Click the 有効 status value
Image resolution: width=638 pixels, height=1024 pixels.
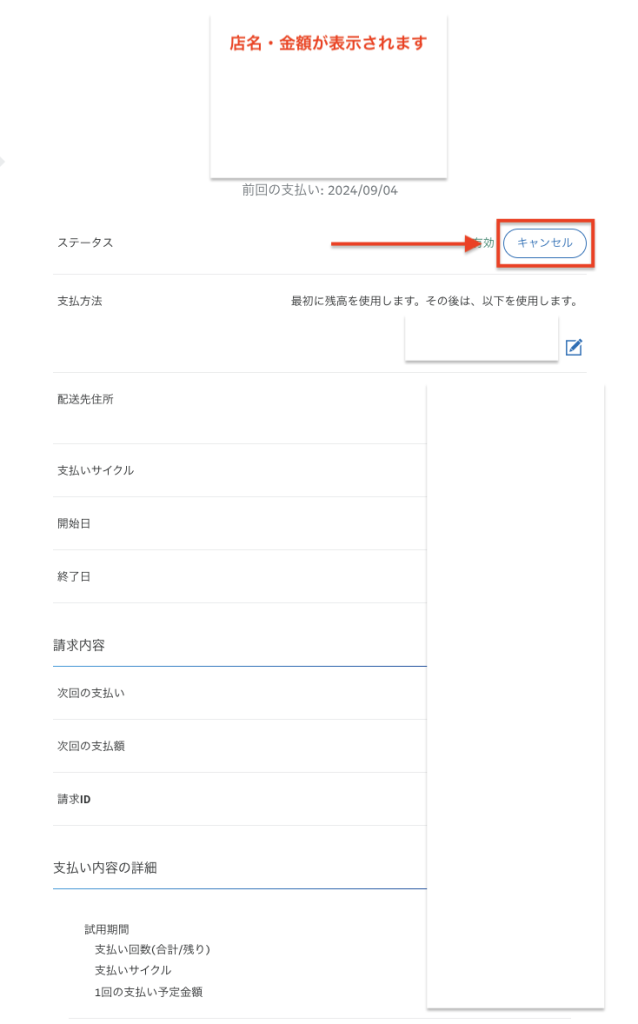click(x=485, y=243)
